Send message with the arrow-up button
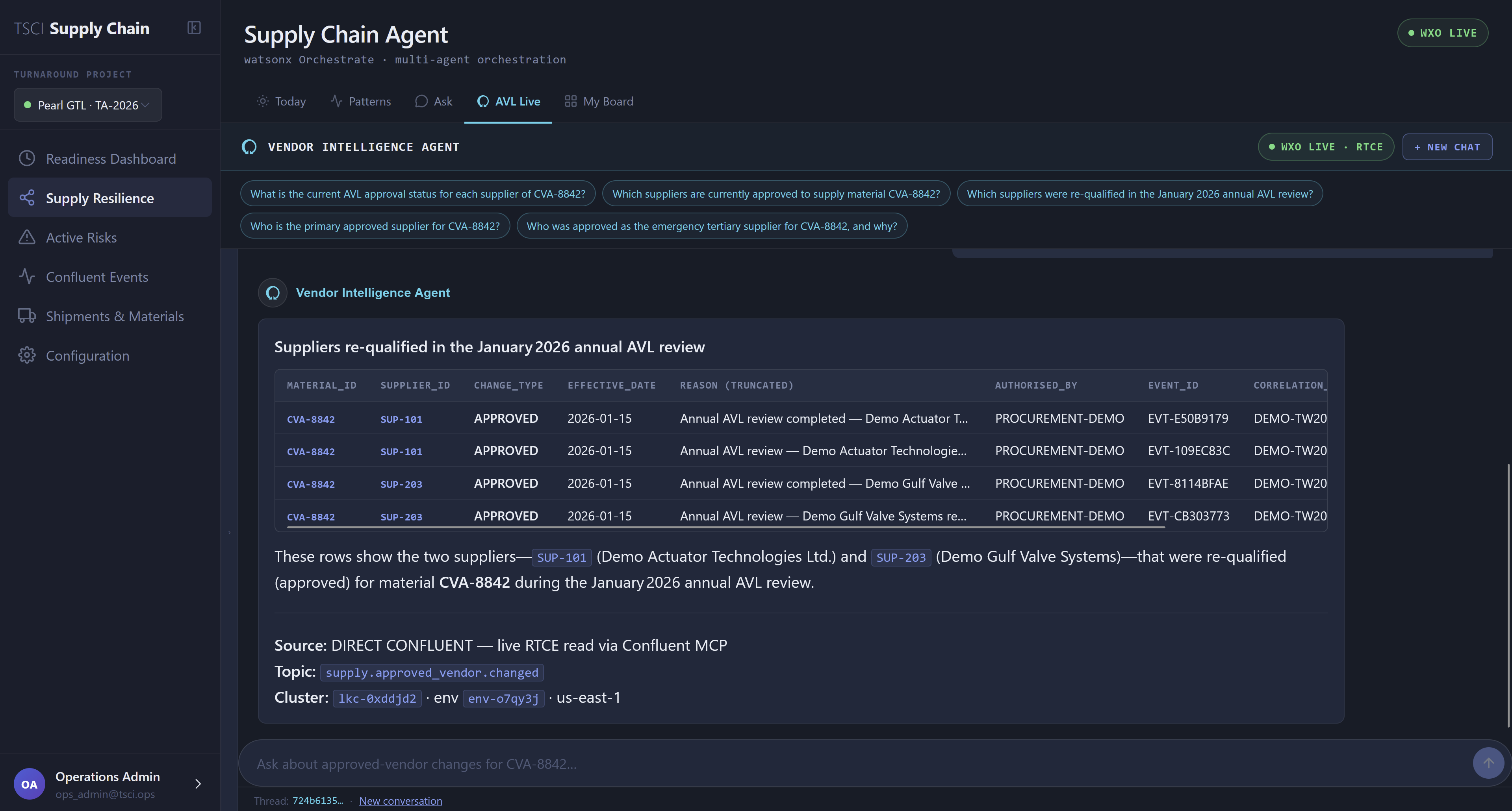 tap(1488, 763)
